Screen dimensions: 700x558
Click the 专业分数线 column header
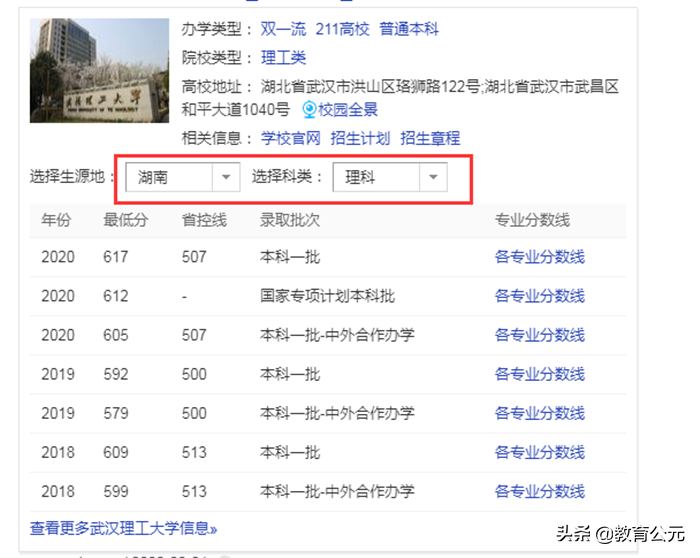(533, 220)
